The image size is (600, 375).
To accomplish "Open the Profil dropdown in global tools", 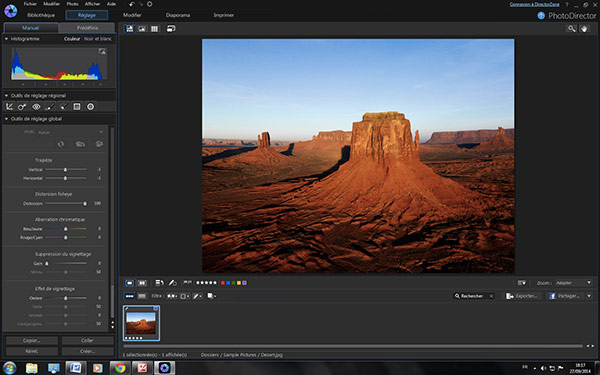I will [70, 132].
